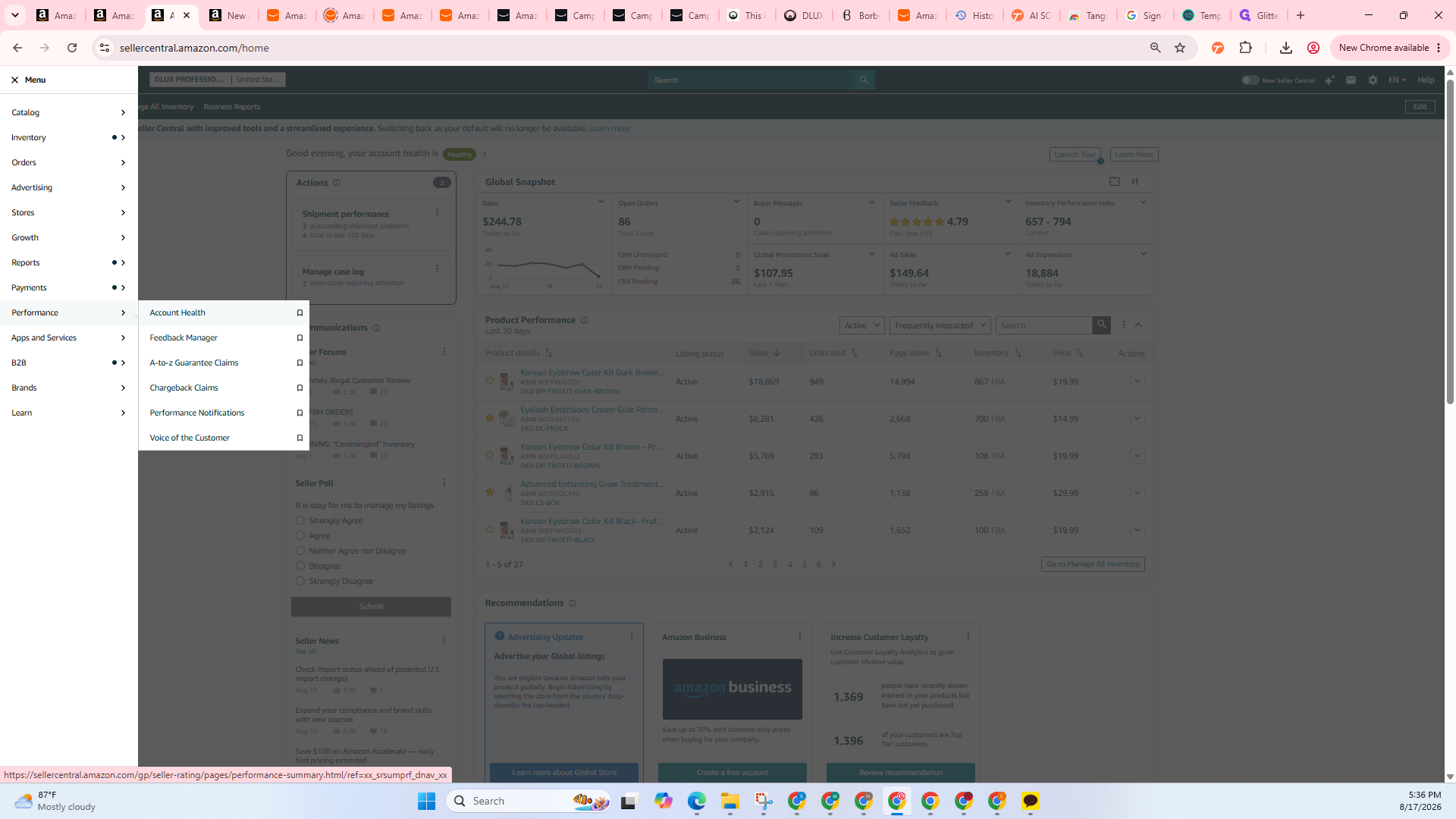The image size is (1456, 819).
Task: Open kebab menu on Manage case log card
Action: [x=437, y=268]
